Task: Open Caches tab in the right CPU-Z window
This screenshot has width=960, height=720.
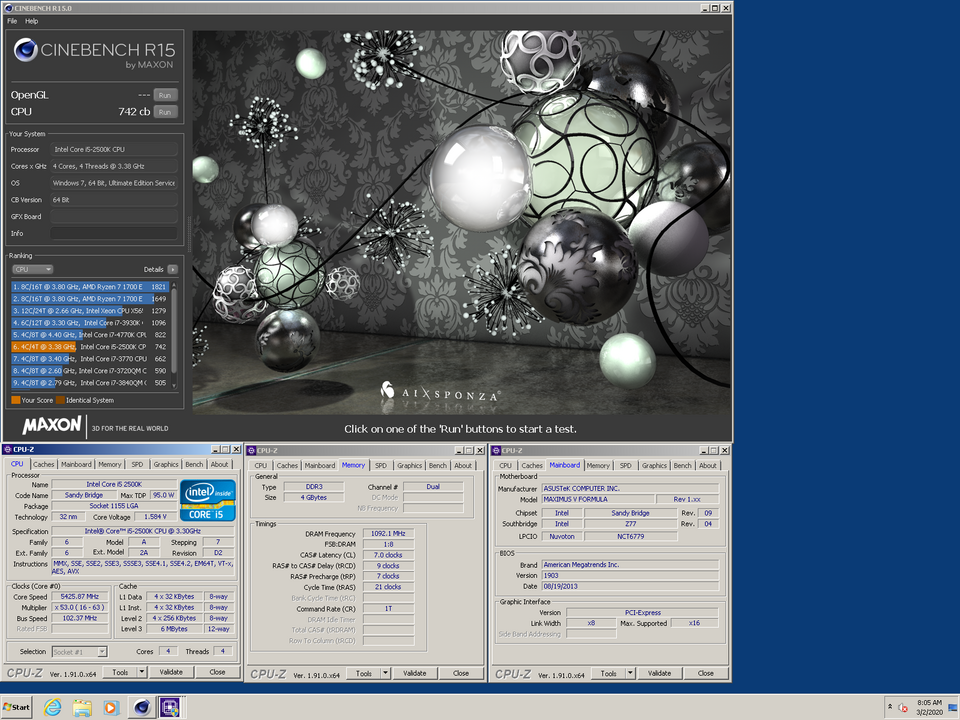Action: pyautogui.click(x=532, y=466)
